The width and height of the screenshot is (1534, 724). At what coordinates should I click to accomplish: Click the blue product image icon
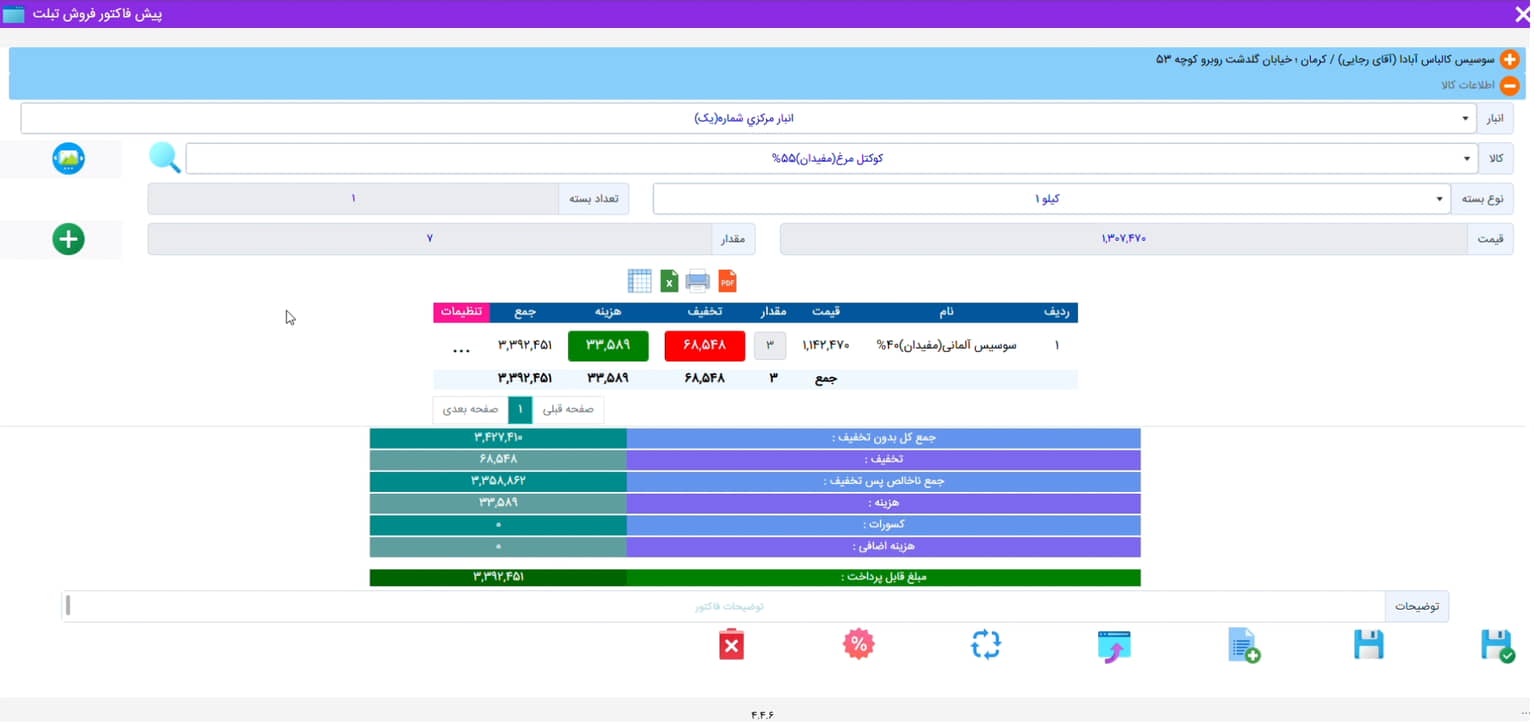(68, 158)
